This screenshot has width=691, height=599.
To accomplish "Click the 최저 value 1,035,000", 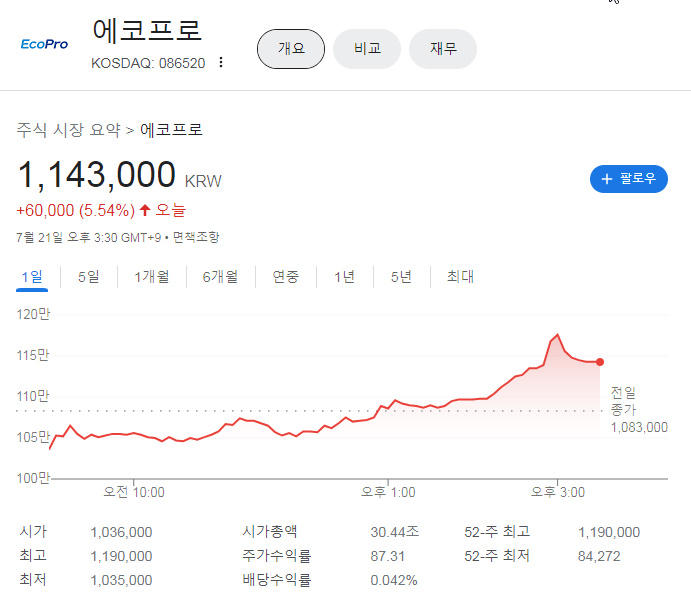I will click(x=121, y=580).
